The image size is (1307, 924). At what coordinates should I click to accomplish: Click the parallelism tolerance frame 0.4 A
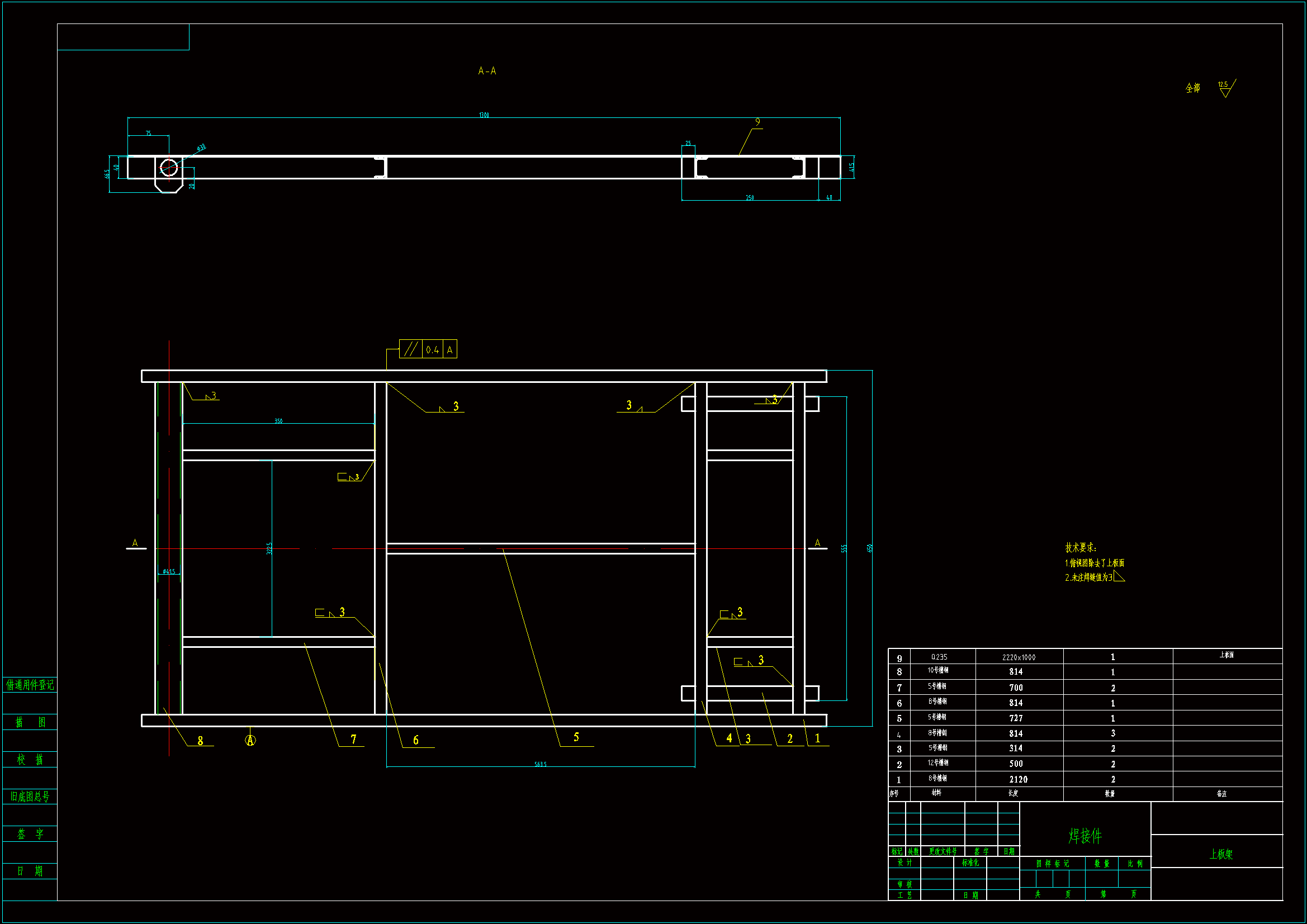(428, 349)
